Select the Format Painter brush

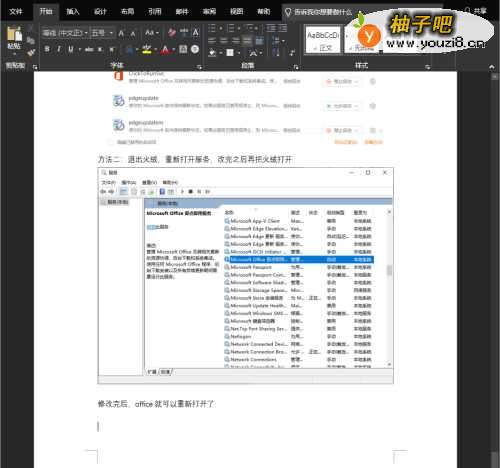[x=31, y=52]
